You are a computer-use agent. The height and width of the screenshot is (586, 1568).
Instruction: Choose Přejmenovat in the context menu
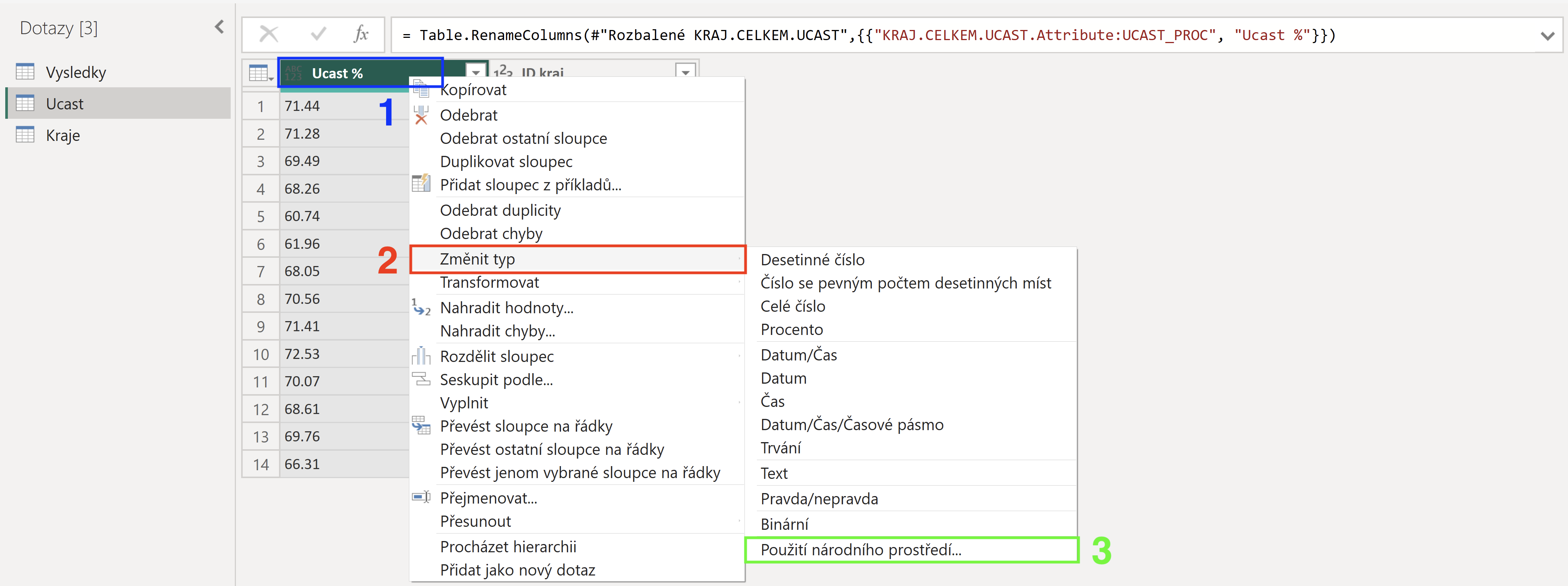tap(577, 498)
